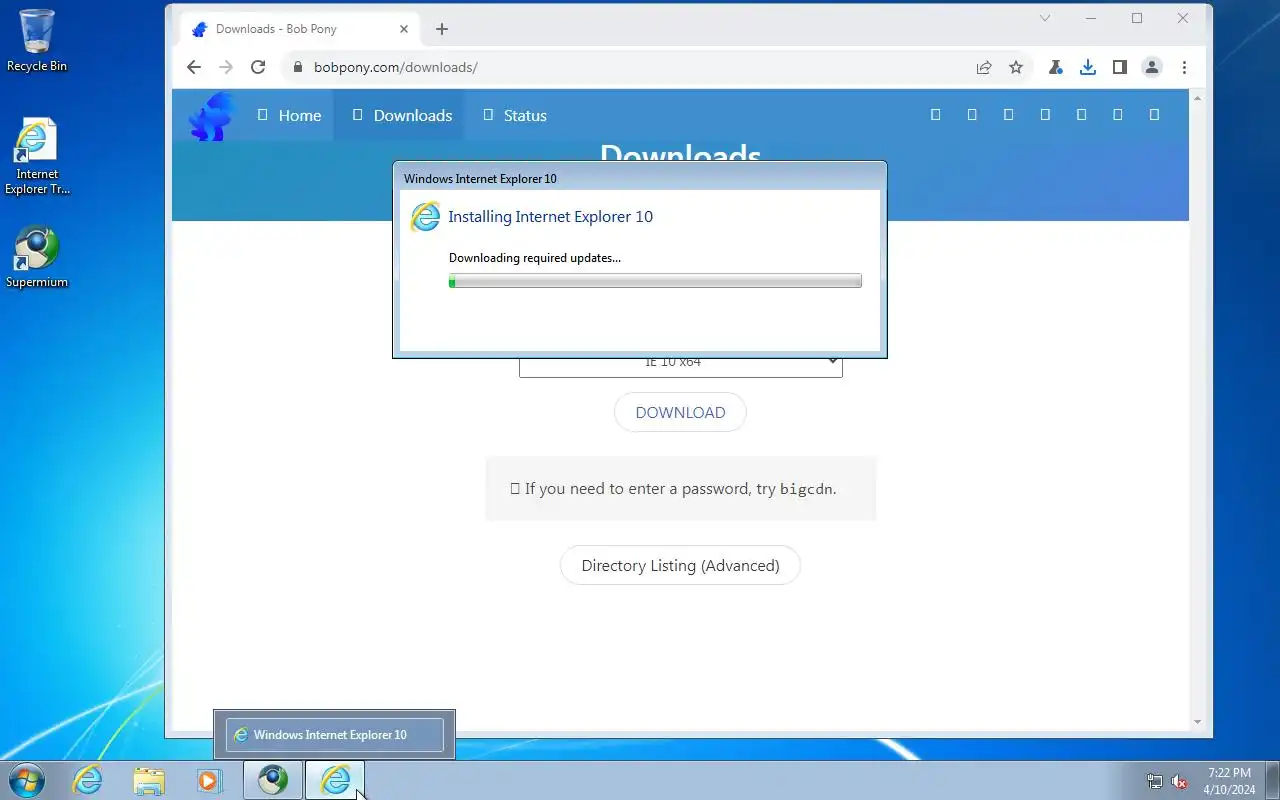This screenshot has height=800, width=1280.
Task: Click the browser forward arrow
Action: point(226,67)
